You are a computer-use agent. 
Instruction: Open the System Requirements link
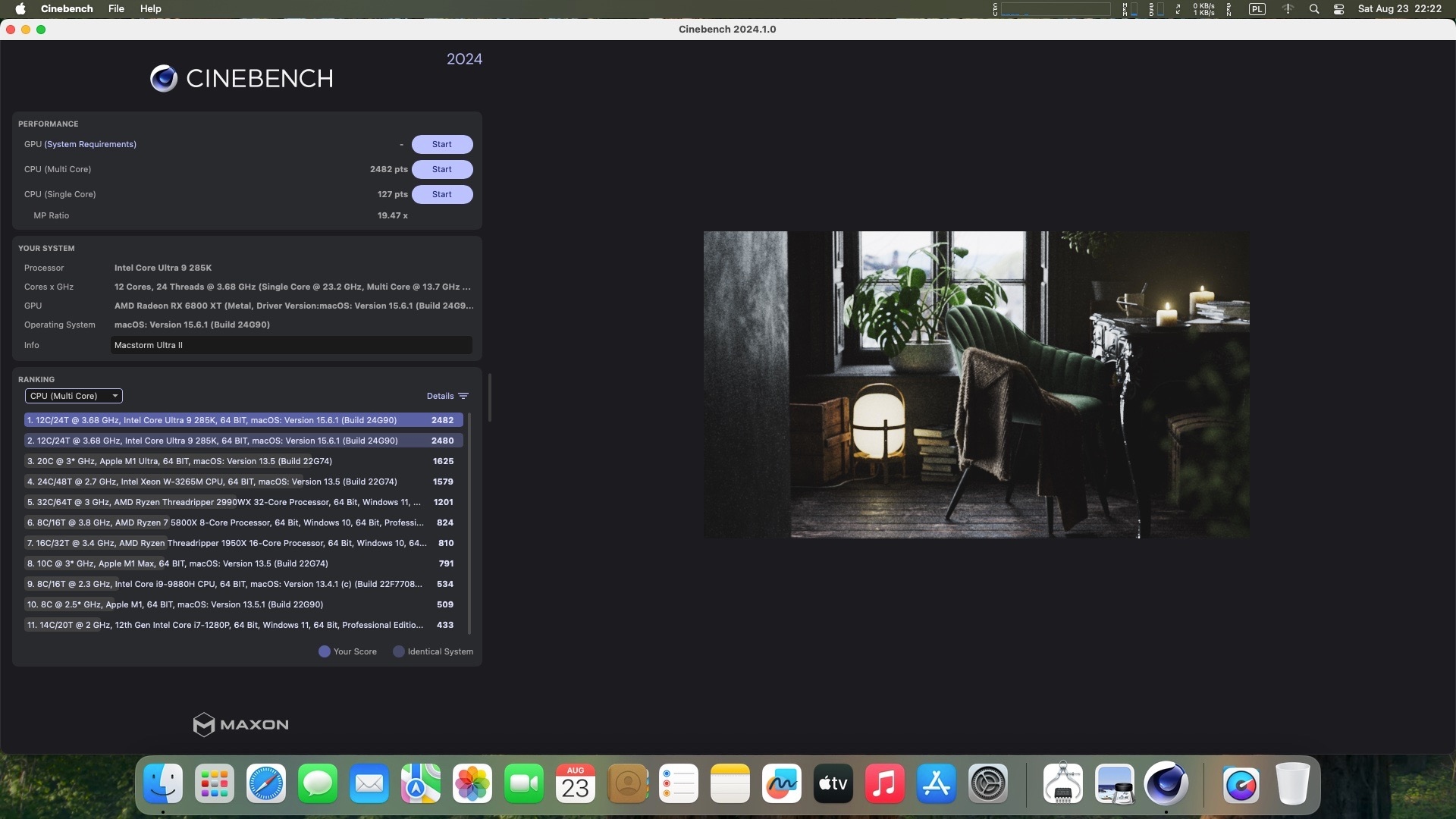90,144
